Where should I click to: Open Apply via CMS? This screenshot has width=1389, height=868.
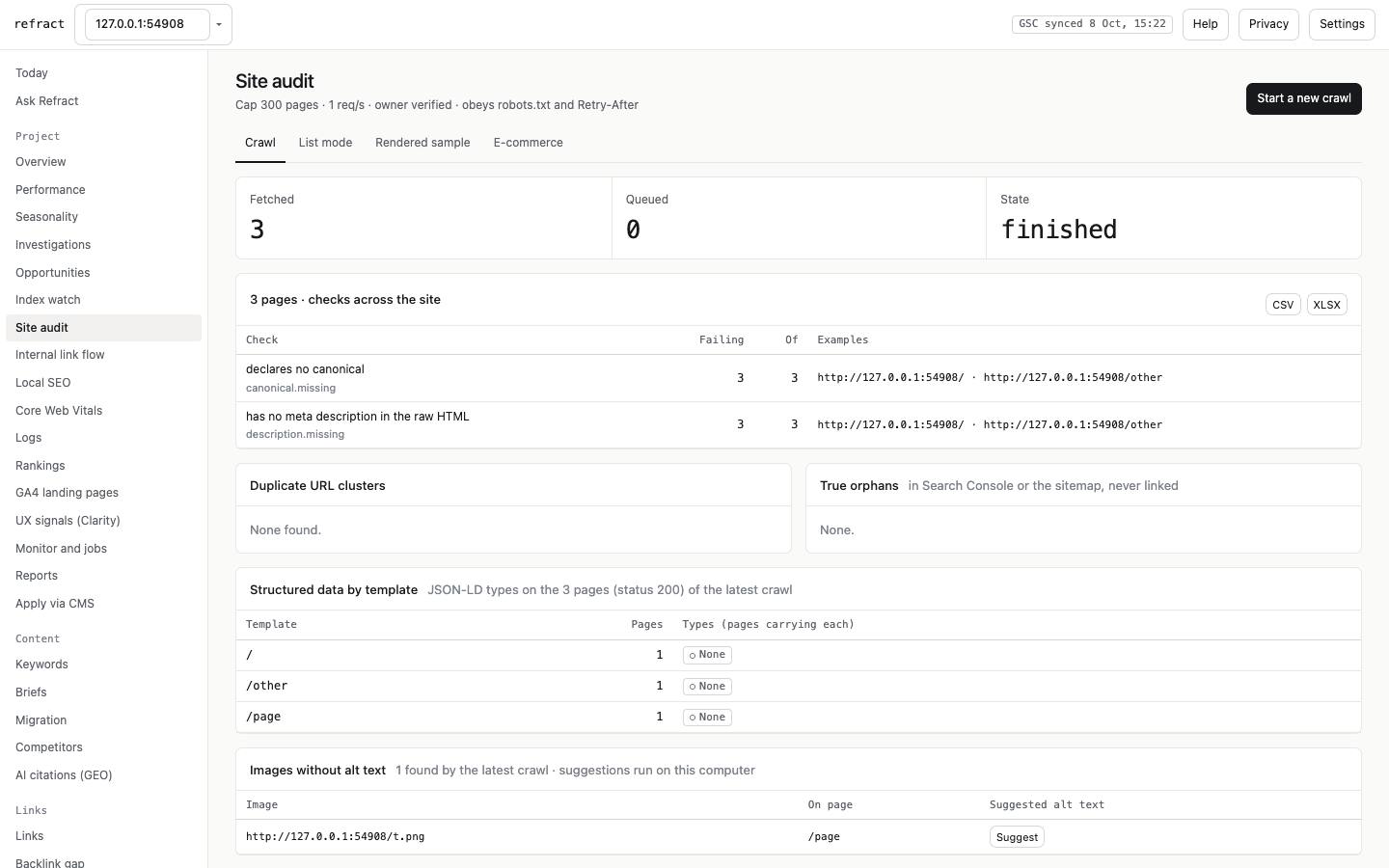[x=103, y=604]
